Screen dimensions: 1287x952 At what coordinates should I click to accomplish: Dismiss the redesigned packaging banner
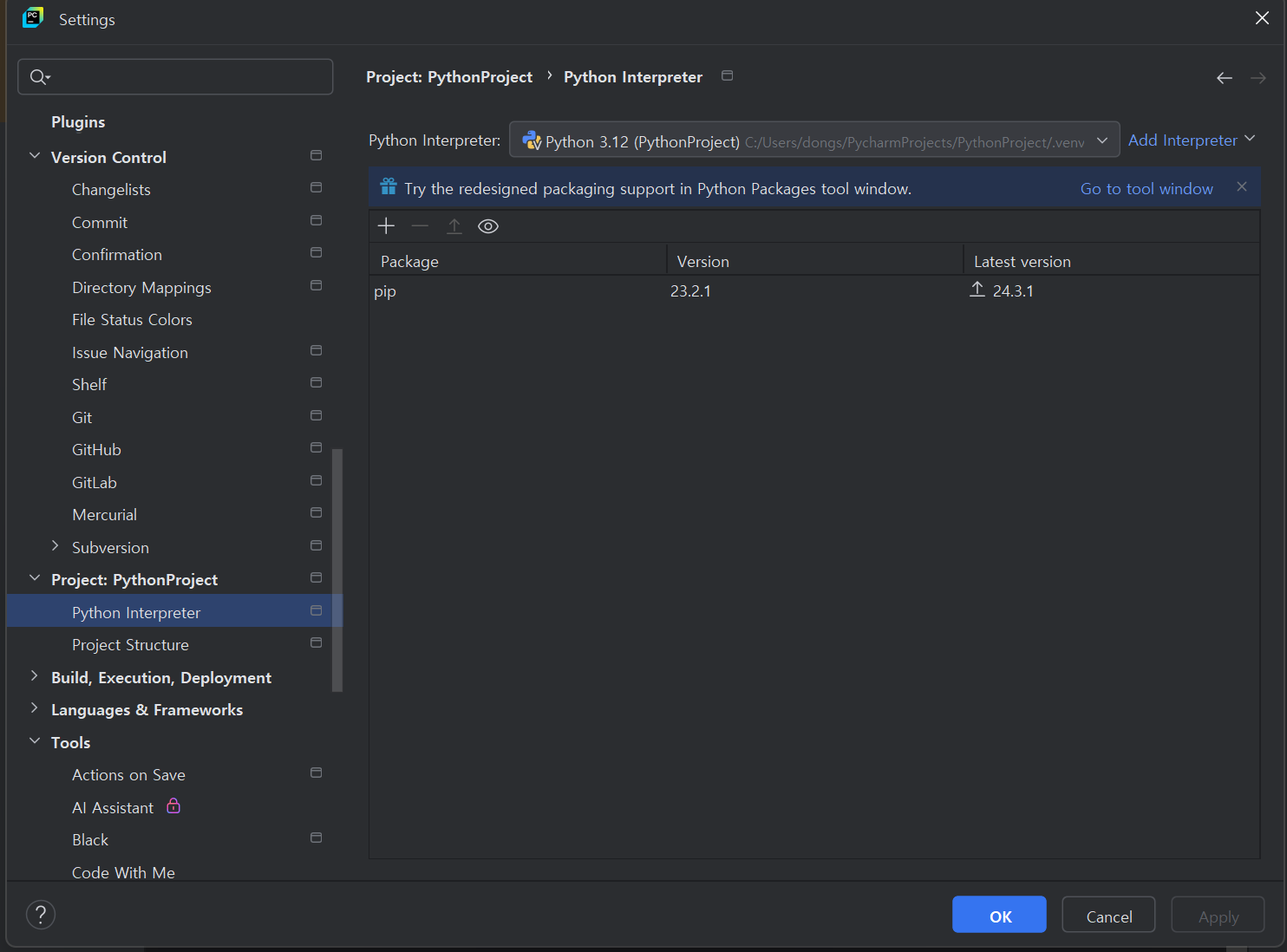click(x=1241, y=186)
